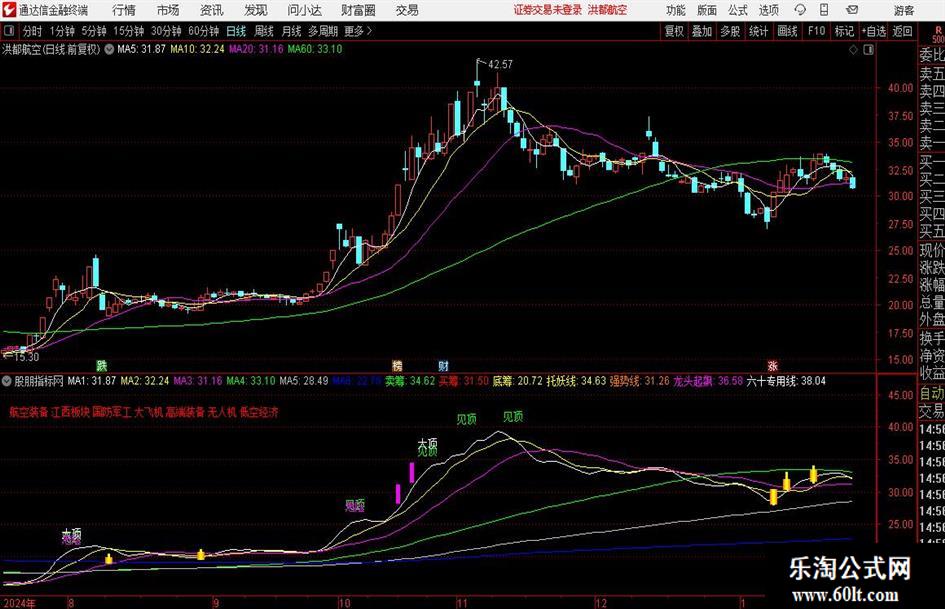Open the 功能 menu
The image size is (945, 609).
(x=676, y=10)
